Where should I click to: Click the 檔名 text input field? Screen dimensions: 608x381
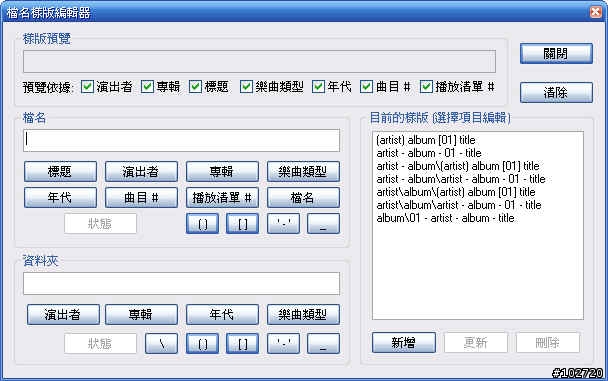181,140
